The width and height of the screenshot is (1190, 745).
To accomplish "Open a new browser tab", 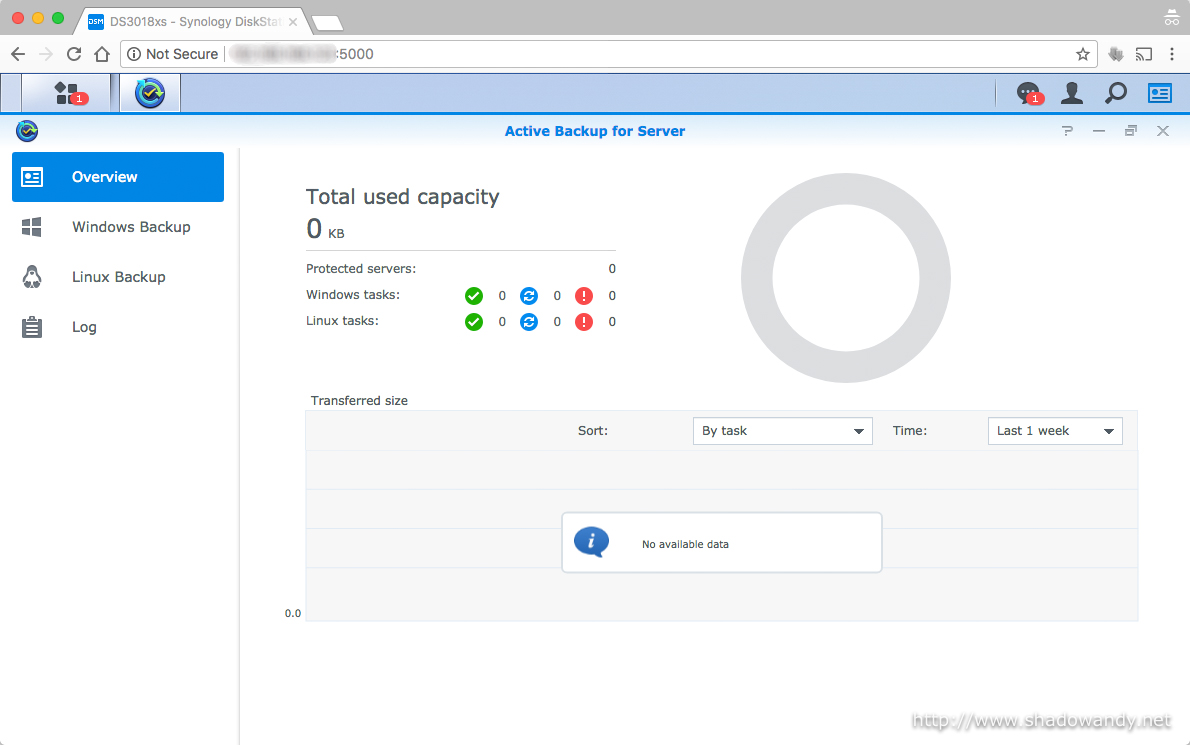I will pyautogui.click(x=327, y=23).
